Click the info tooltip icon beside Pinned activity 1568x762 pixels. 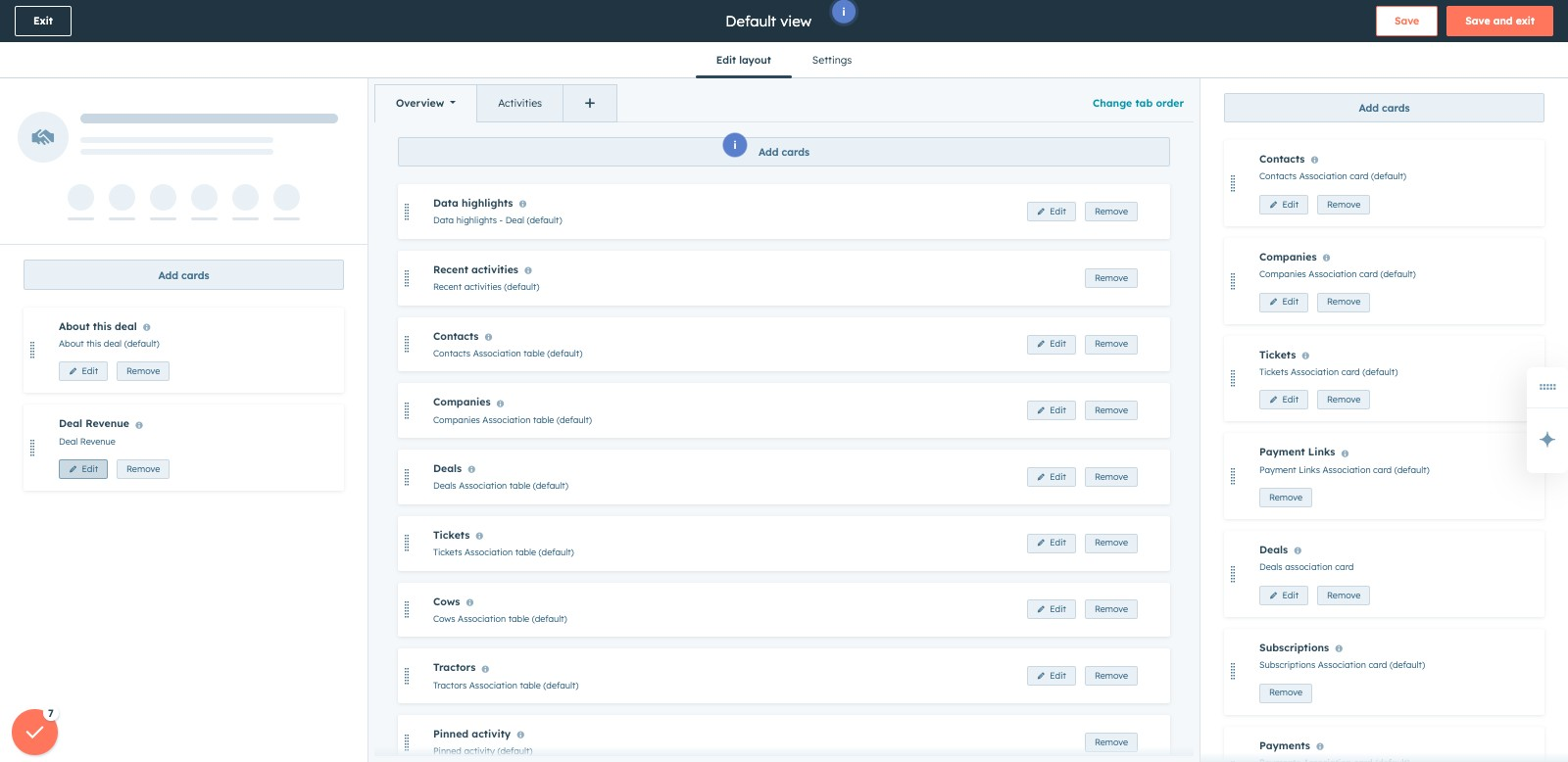[x=520, y=735]
